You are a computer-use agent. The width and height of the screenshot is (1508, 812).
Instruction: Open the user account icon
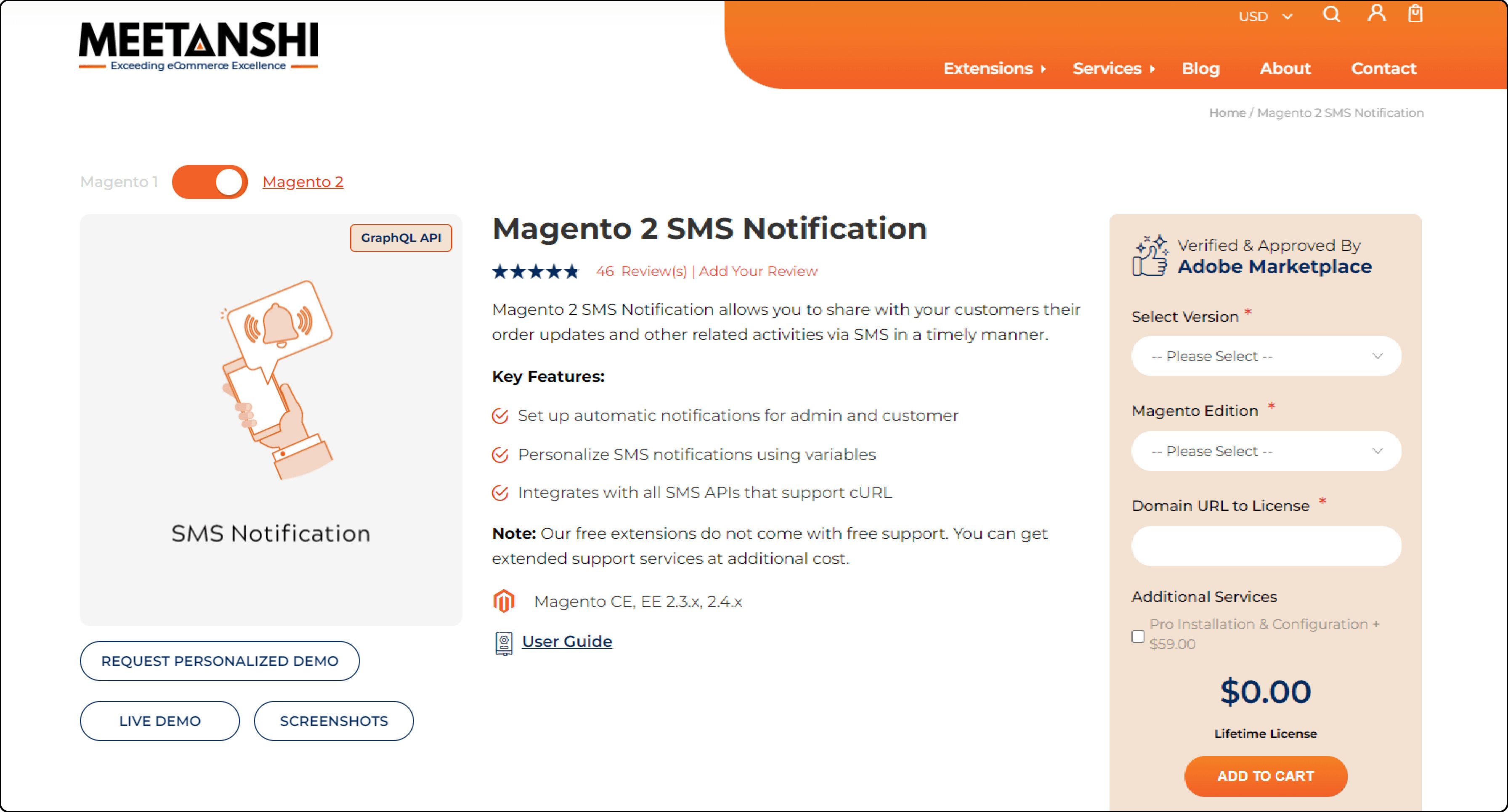1376,13
